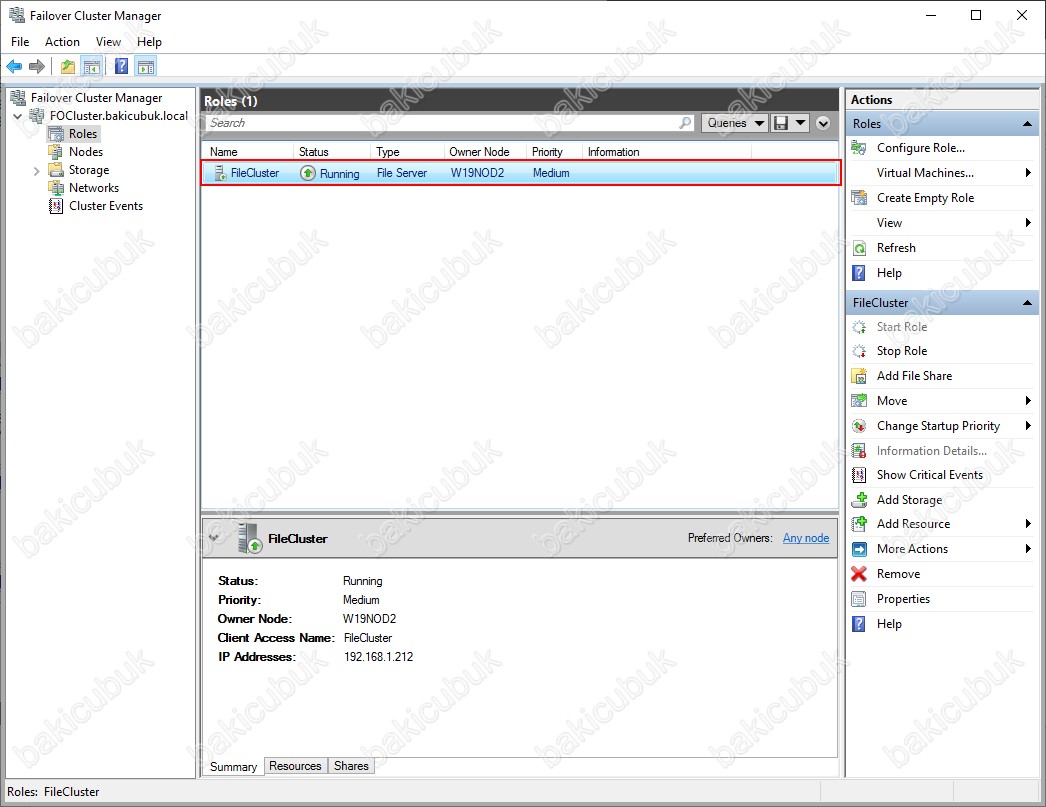Click the Running status in FileCluster row

coord(340,173)
